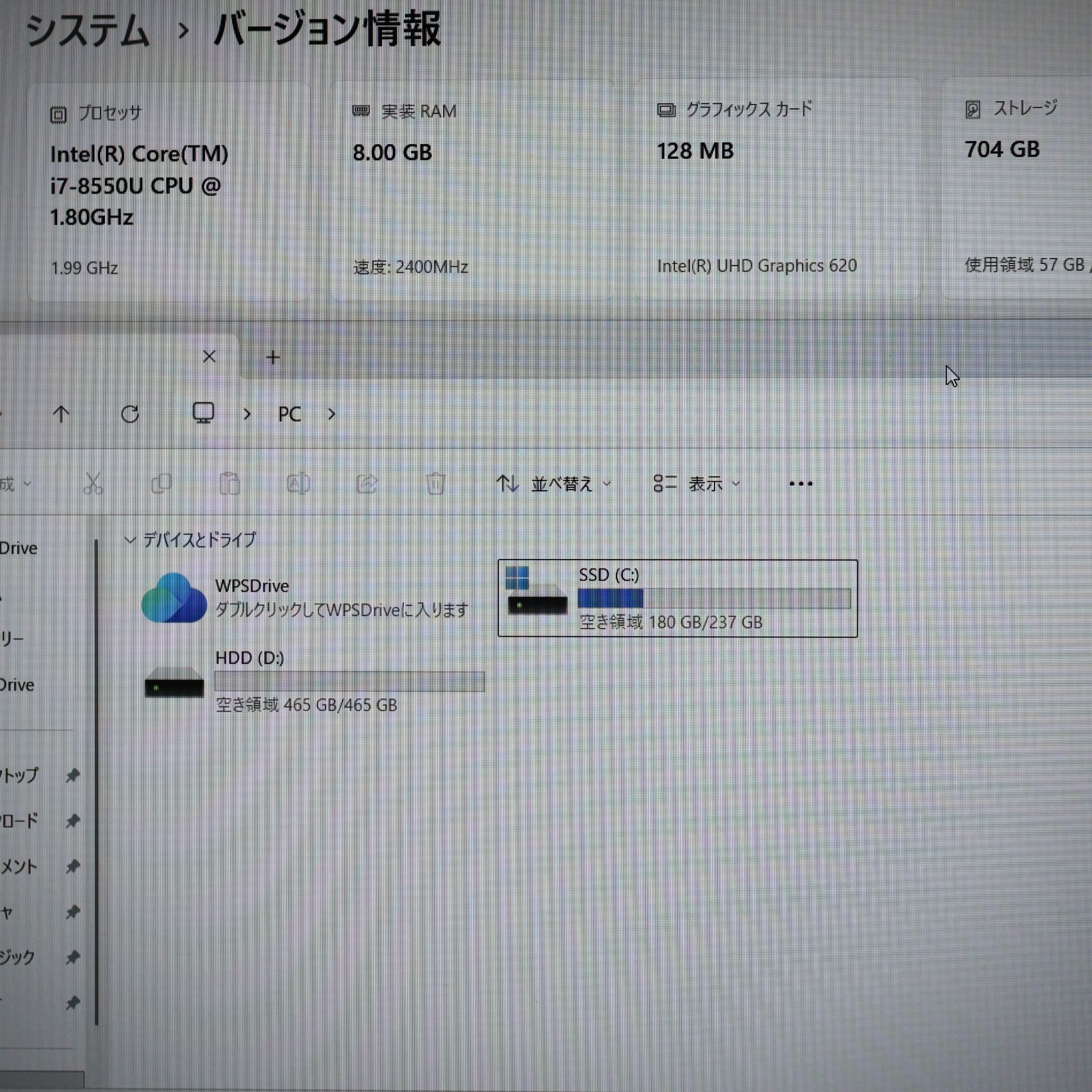
Task: Open the three-dot more options menu
Action: 801,484
